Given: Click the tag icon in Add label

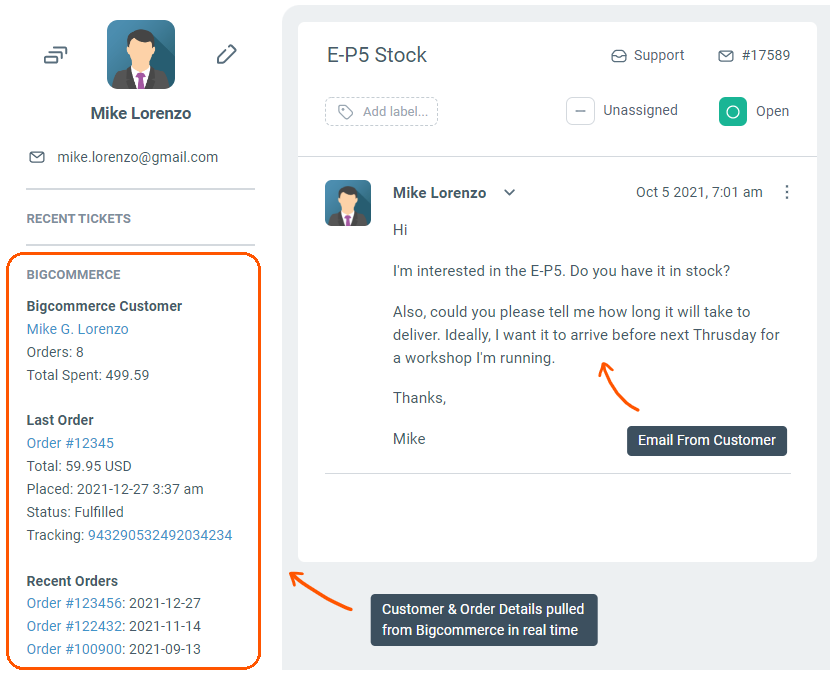Looking at the screenshot, I should pyautogui.click(x=346, y=112).
